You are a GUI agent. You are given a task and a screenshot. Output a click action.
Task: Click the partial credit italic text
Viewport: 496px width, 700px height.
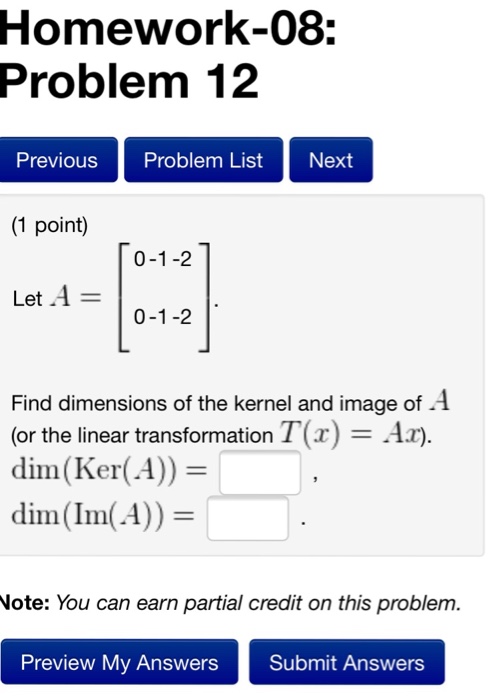(258, 603)
